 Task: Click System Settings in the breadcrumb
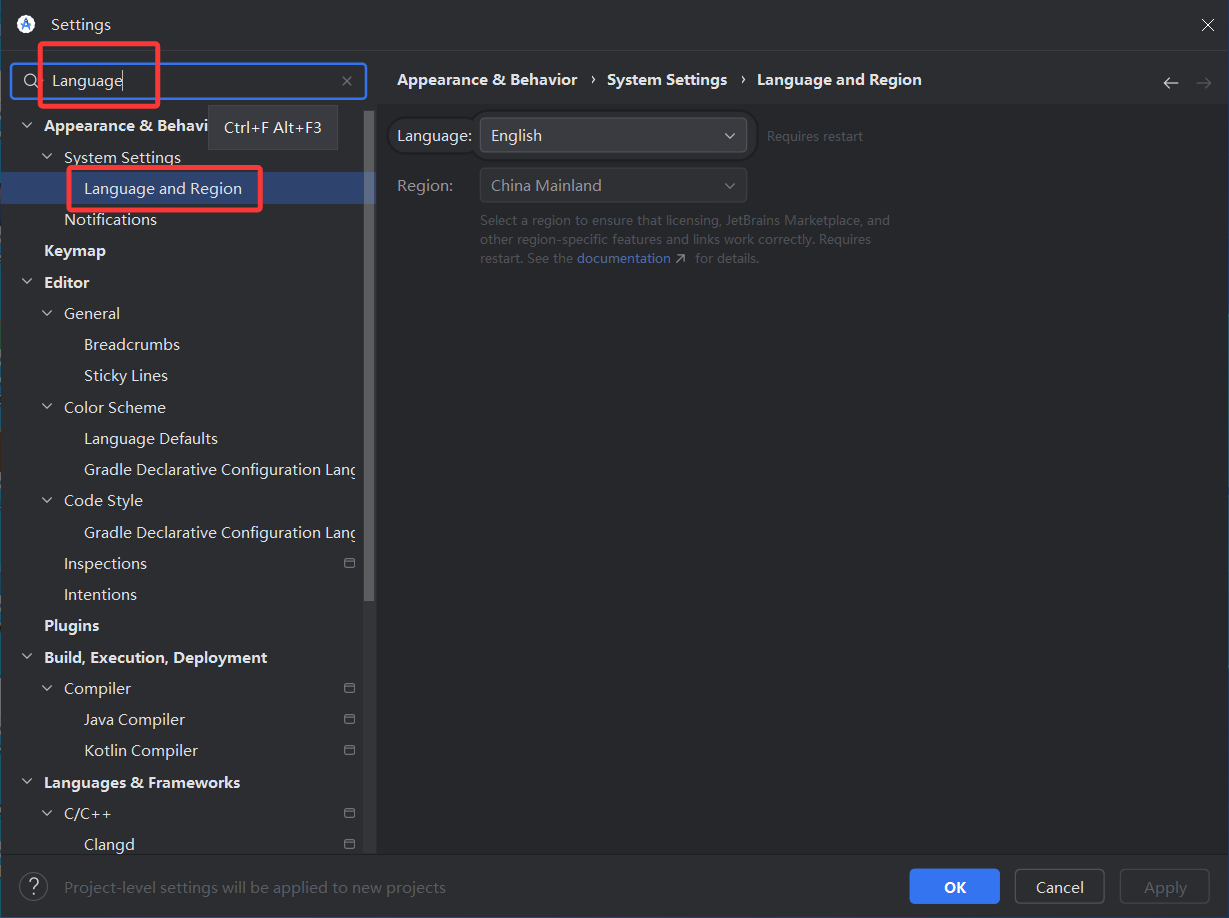coord(666,80)
